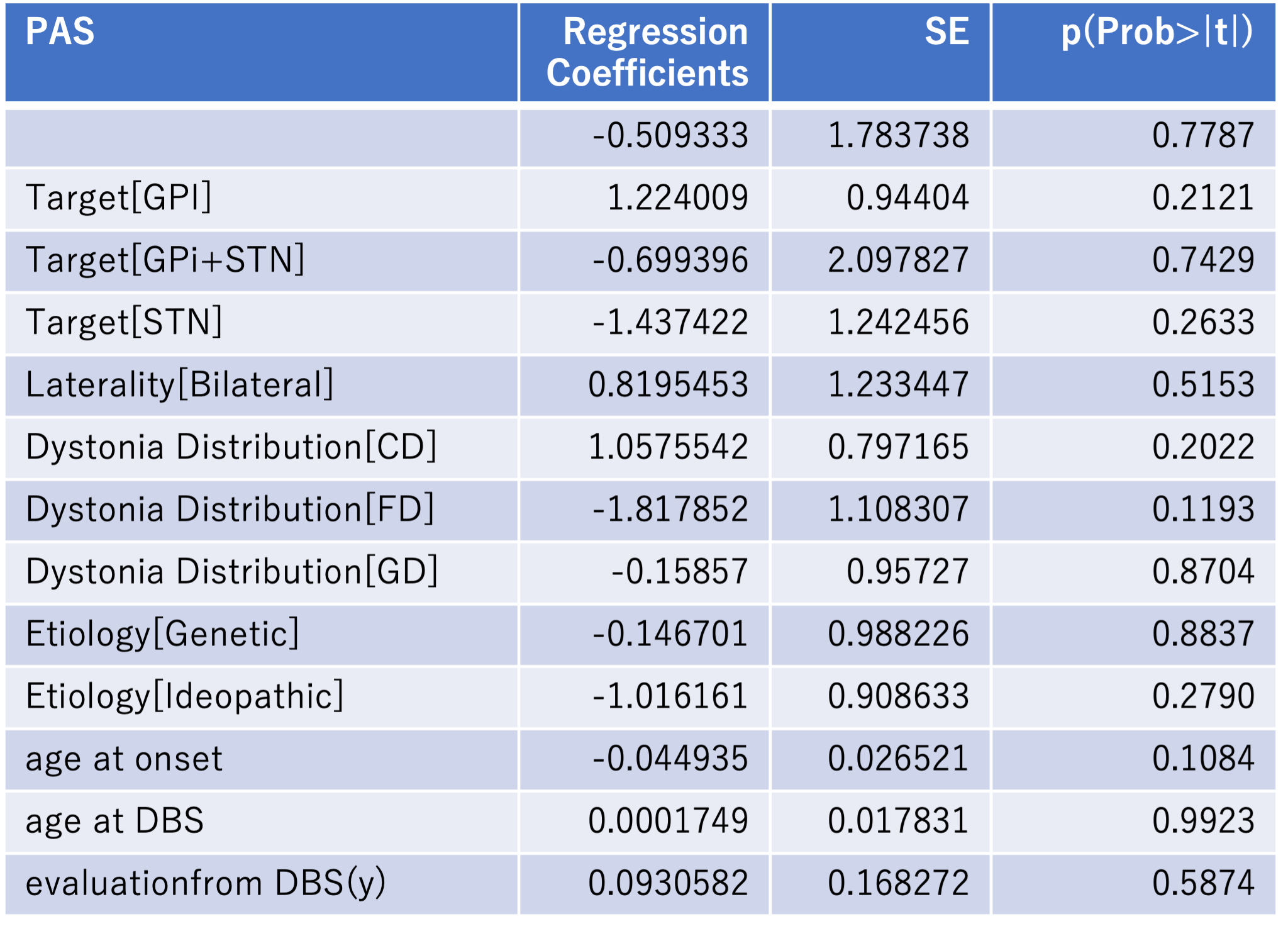Select the SE value 2.097827
Viewport: 1288px width, 931px height.
[x=898, y=260]
